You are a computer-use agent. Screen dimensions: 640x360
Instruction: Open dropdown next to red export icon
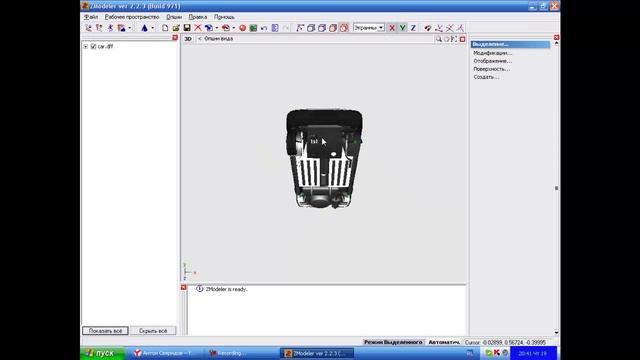click(x=233, y=28)
